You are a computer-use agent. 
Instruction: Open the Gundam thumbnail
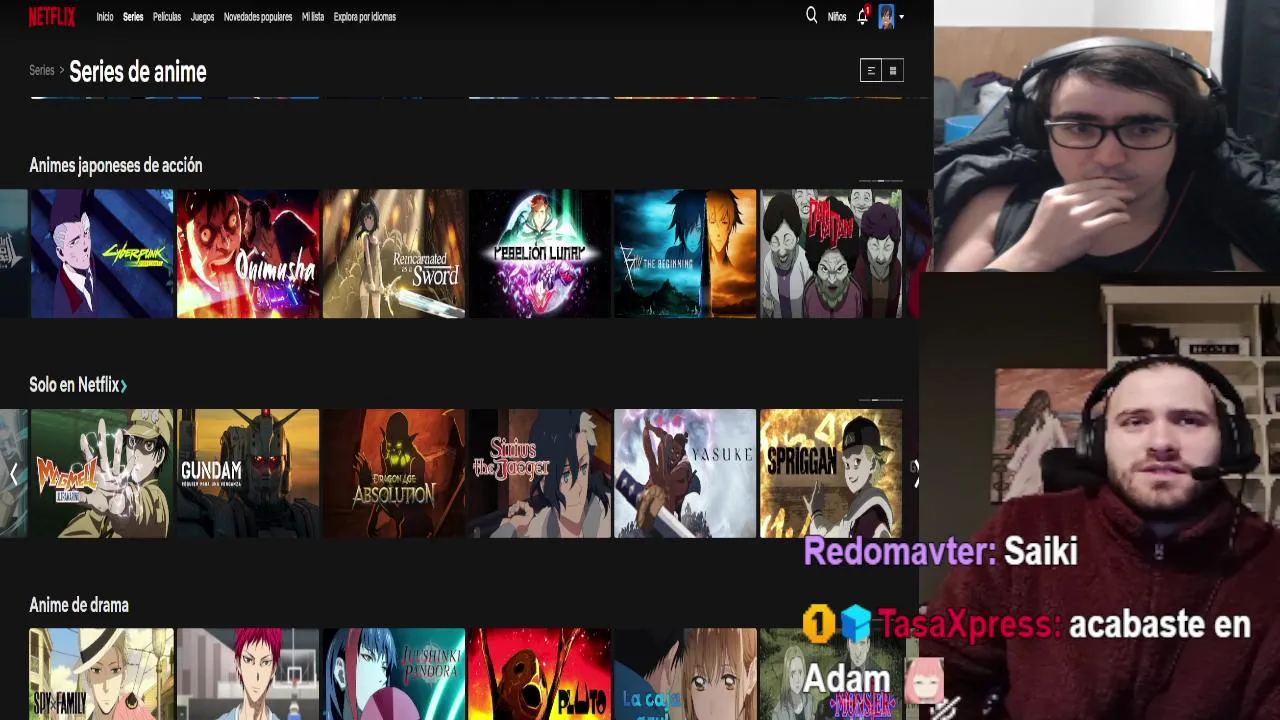click(248, 474)
